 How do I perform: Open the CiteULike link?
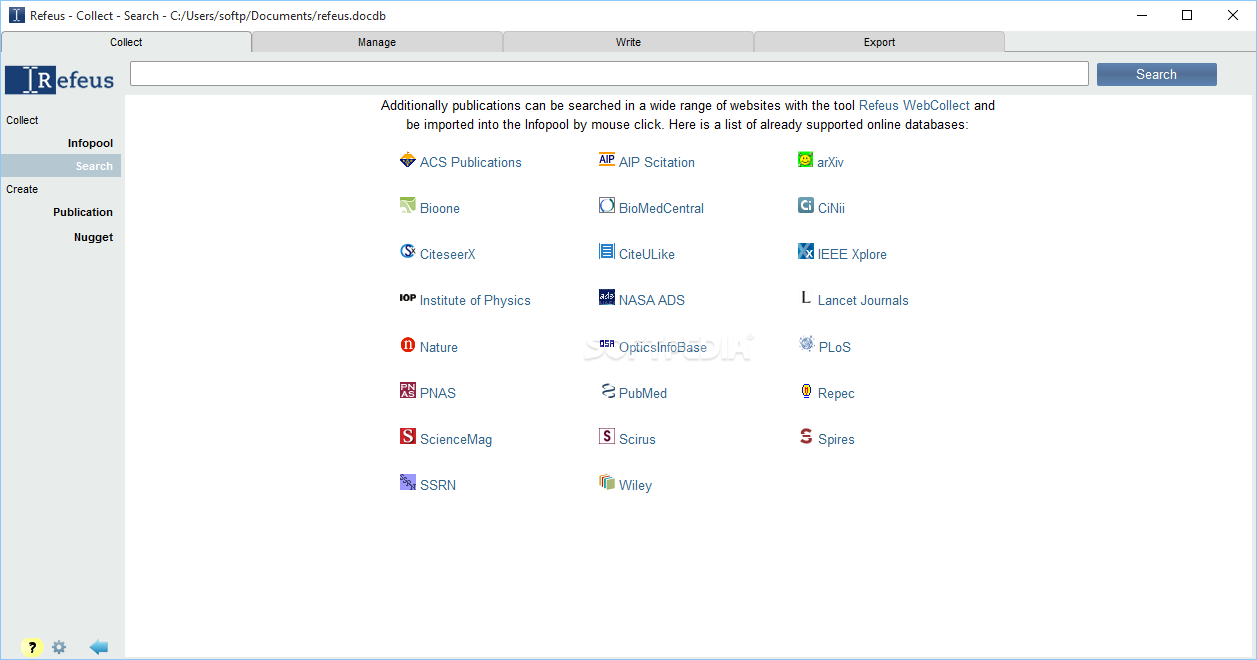(x=647, y=254)
